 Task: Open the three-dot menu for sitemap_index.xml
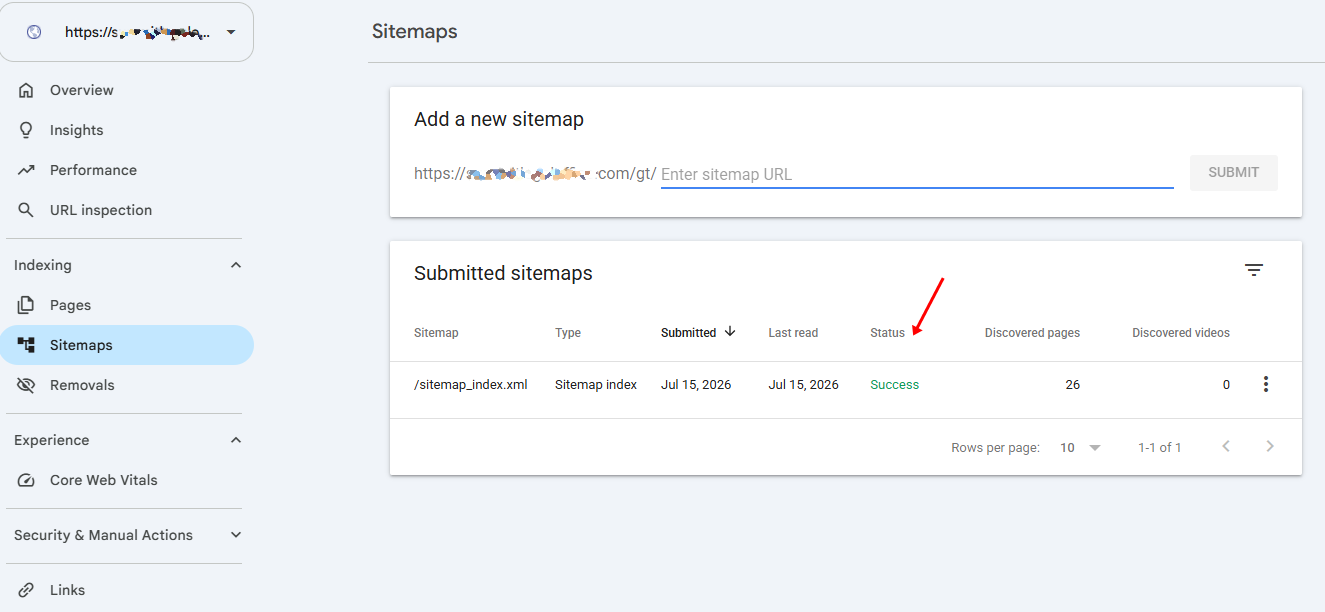tap(1266, 384)
